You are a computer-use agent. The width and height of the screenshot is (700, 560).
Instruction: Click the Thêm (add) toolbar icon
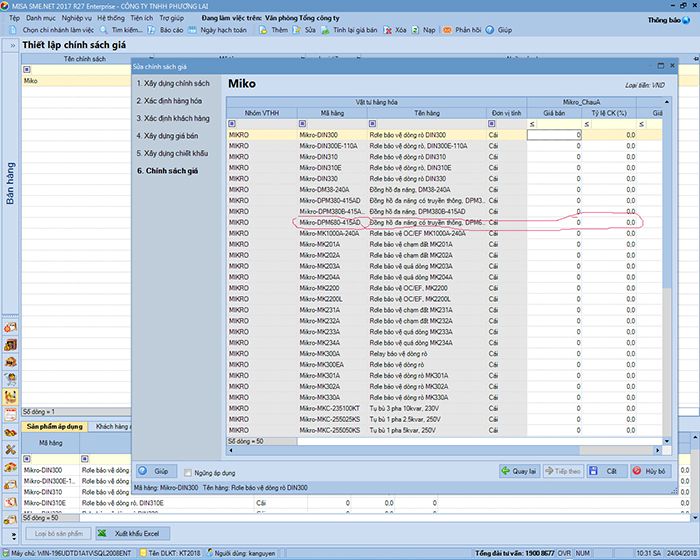[263, 30]
